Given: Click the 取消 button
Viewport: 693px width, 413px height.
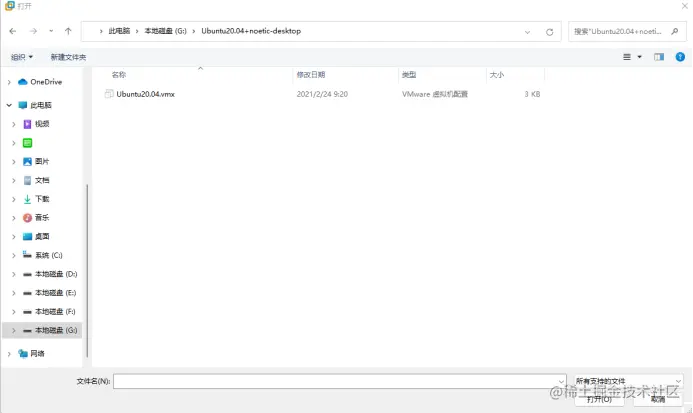Looking at the screenshot, I should click(x=658, y=399).
